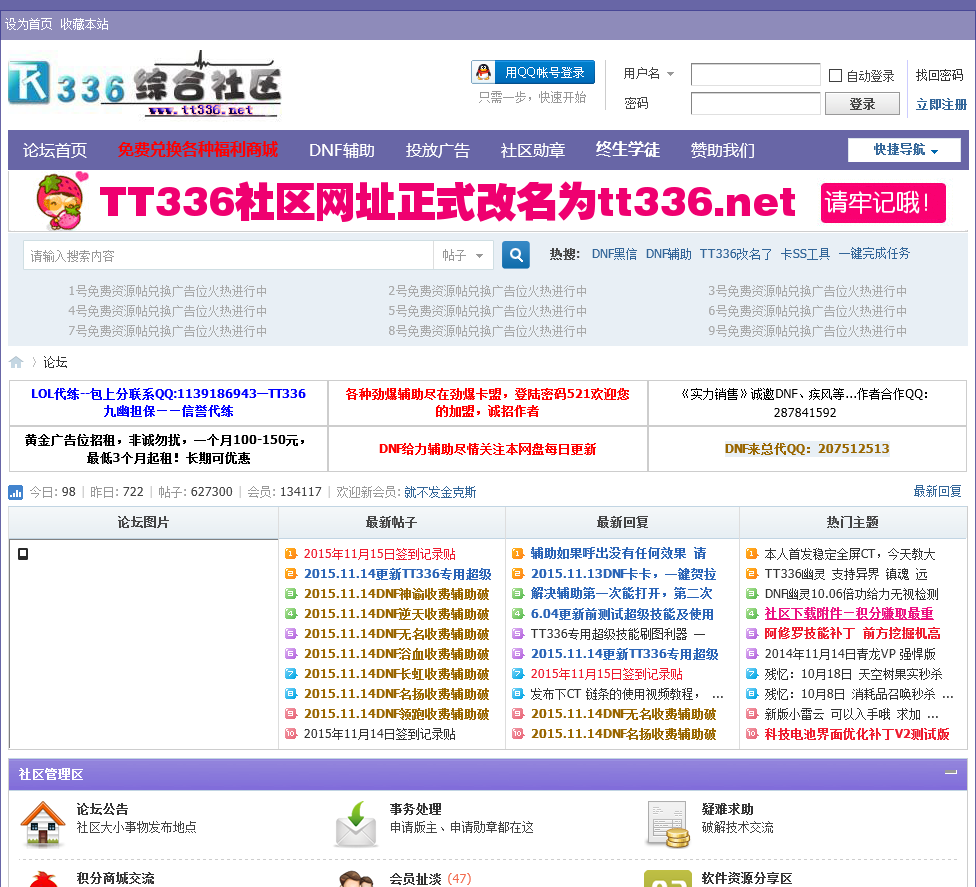This screenshot has width=976, height=887.
Task: Open the 用户名 login type dropdown
Action: (649, 73)
